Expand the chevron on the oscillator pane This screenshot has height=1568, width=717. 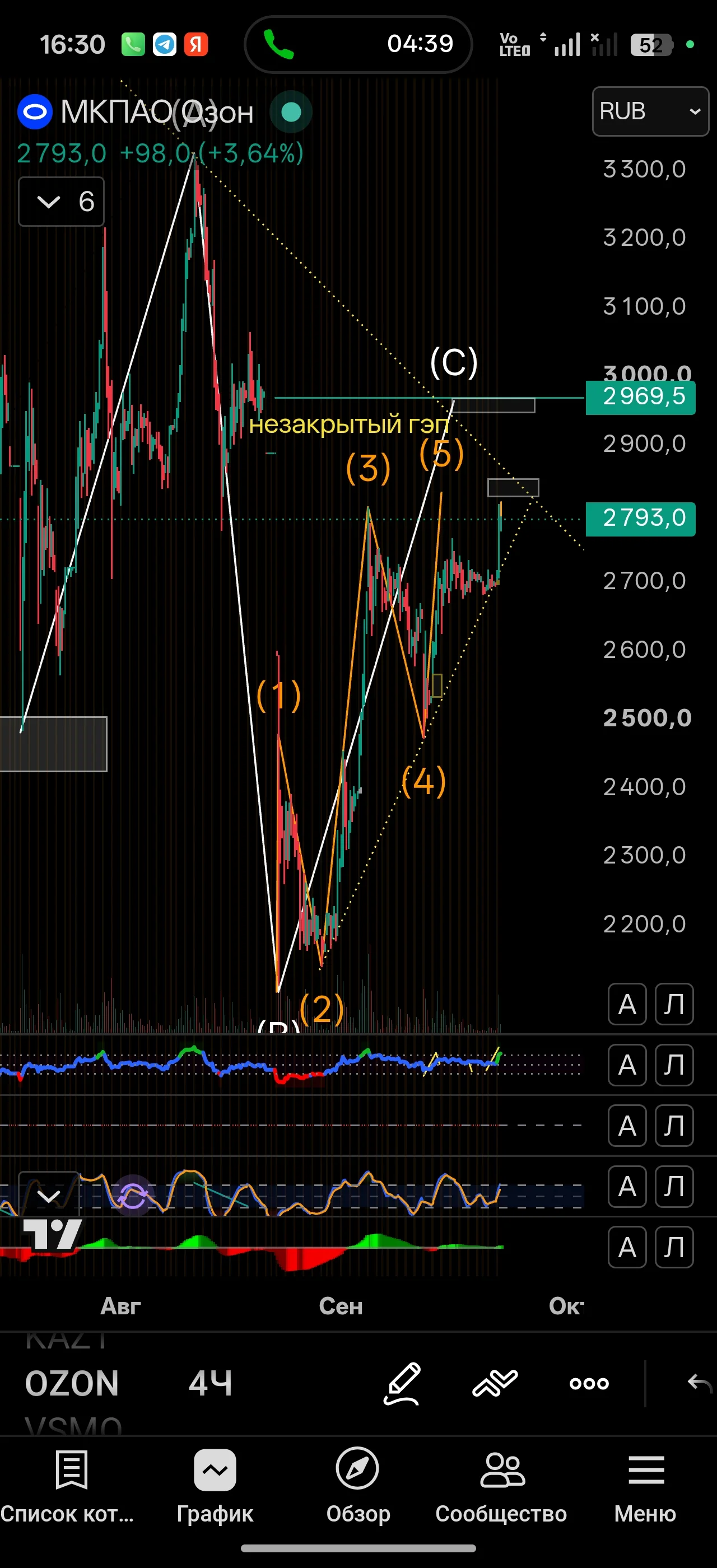coord(49,1195)
